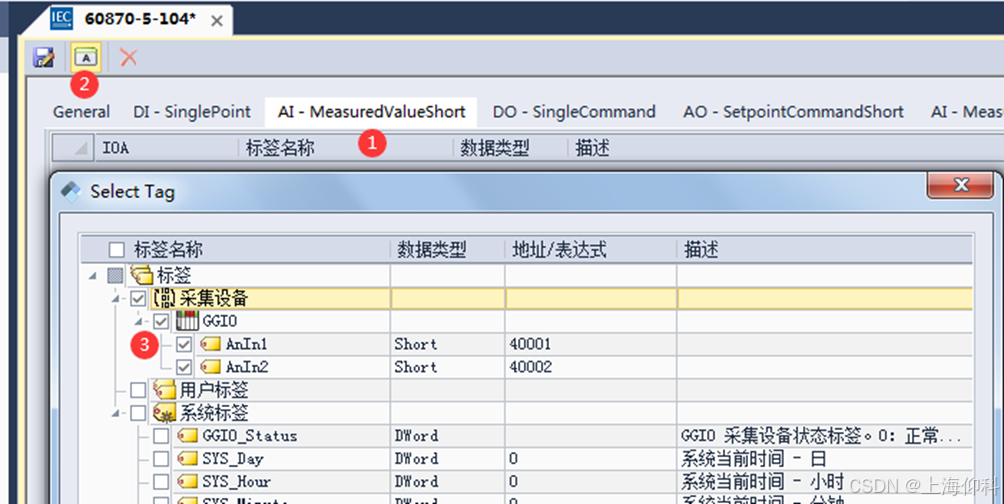
Task: Click the 采集设备 device icon
Action: (x=164, y=298)
